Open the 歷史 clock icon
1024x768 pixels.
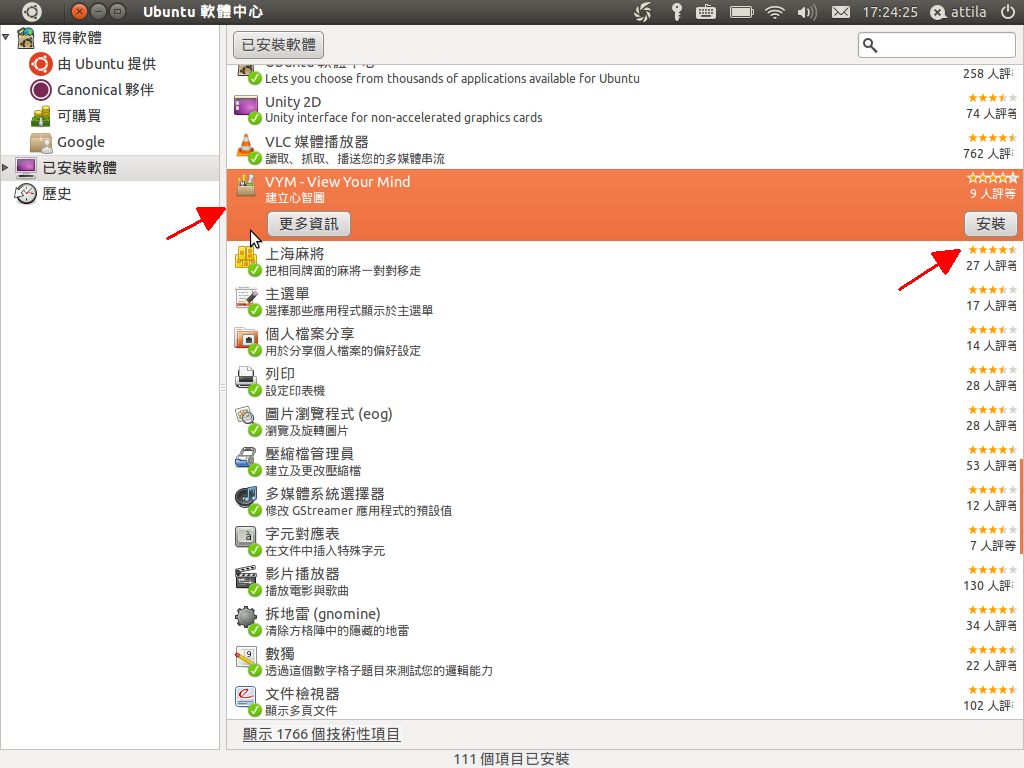click(x=25, y=194)
